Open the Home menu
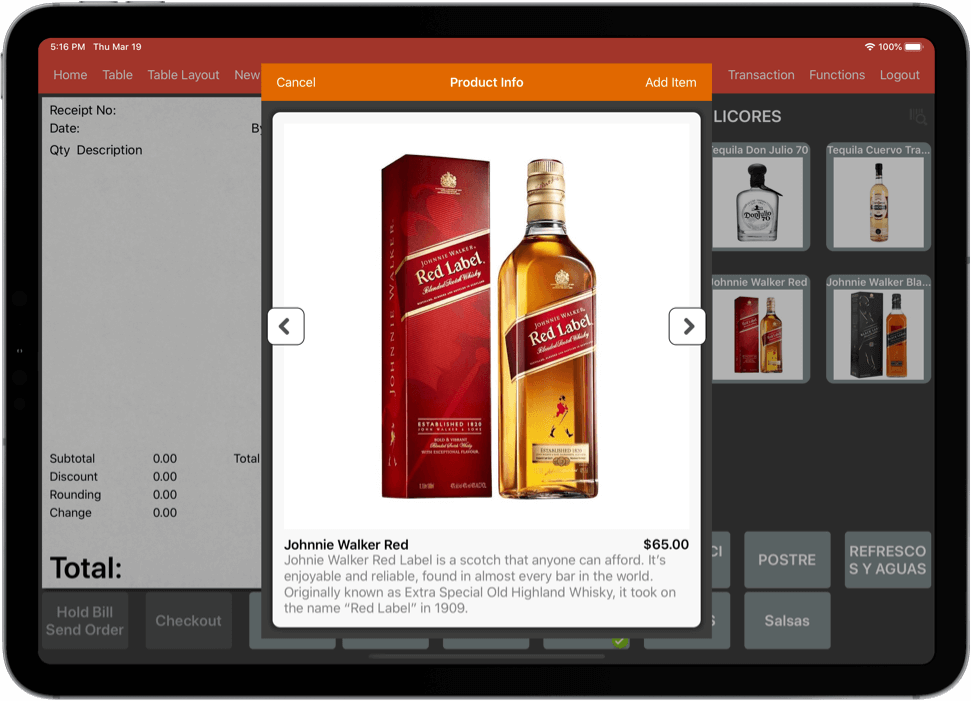This screenshot has height=701, width=971. 70,75
